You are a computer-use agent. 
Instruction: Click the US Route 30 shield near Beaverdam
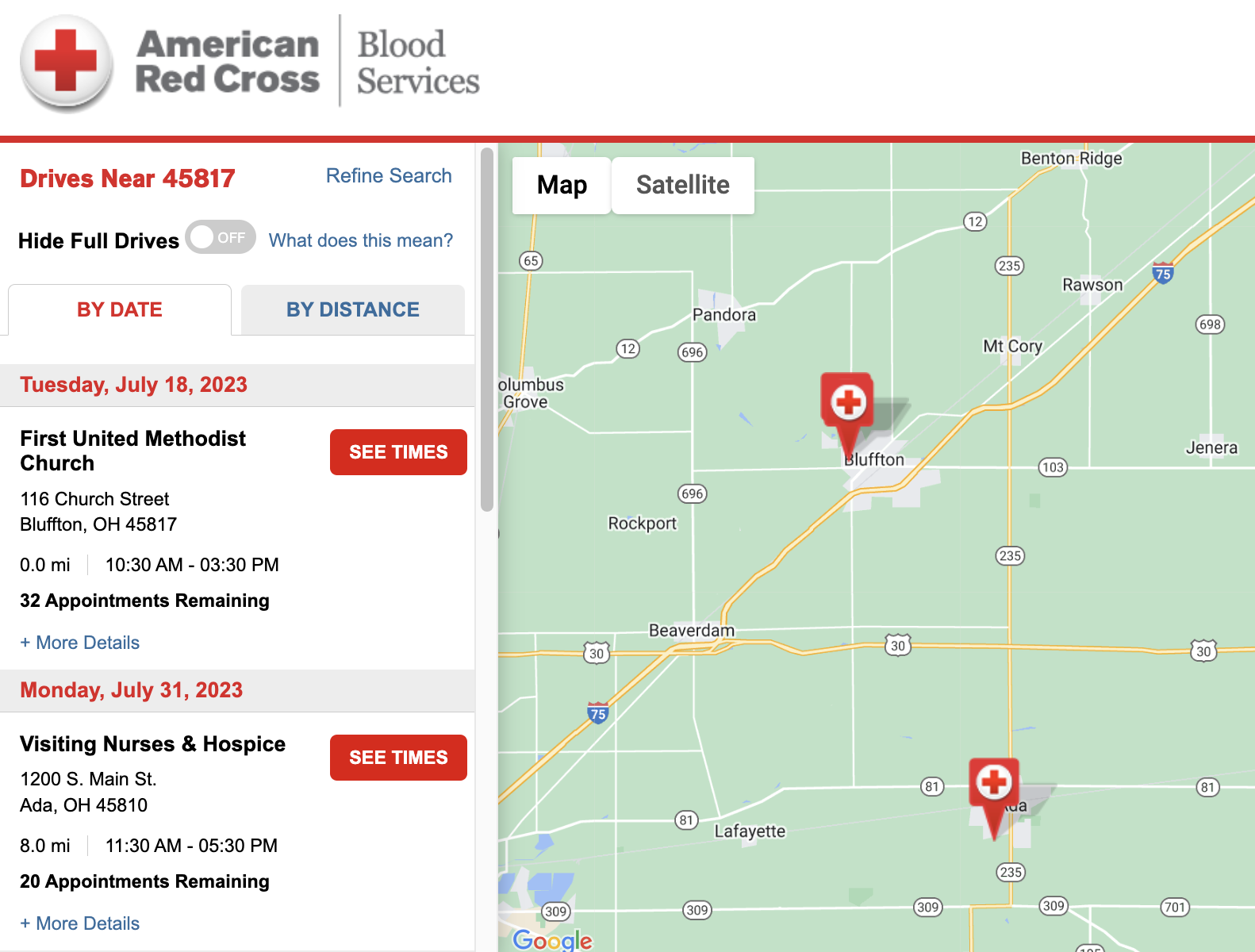[597, 653]
